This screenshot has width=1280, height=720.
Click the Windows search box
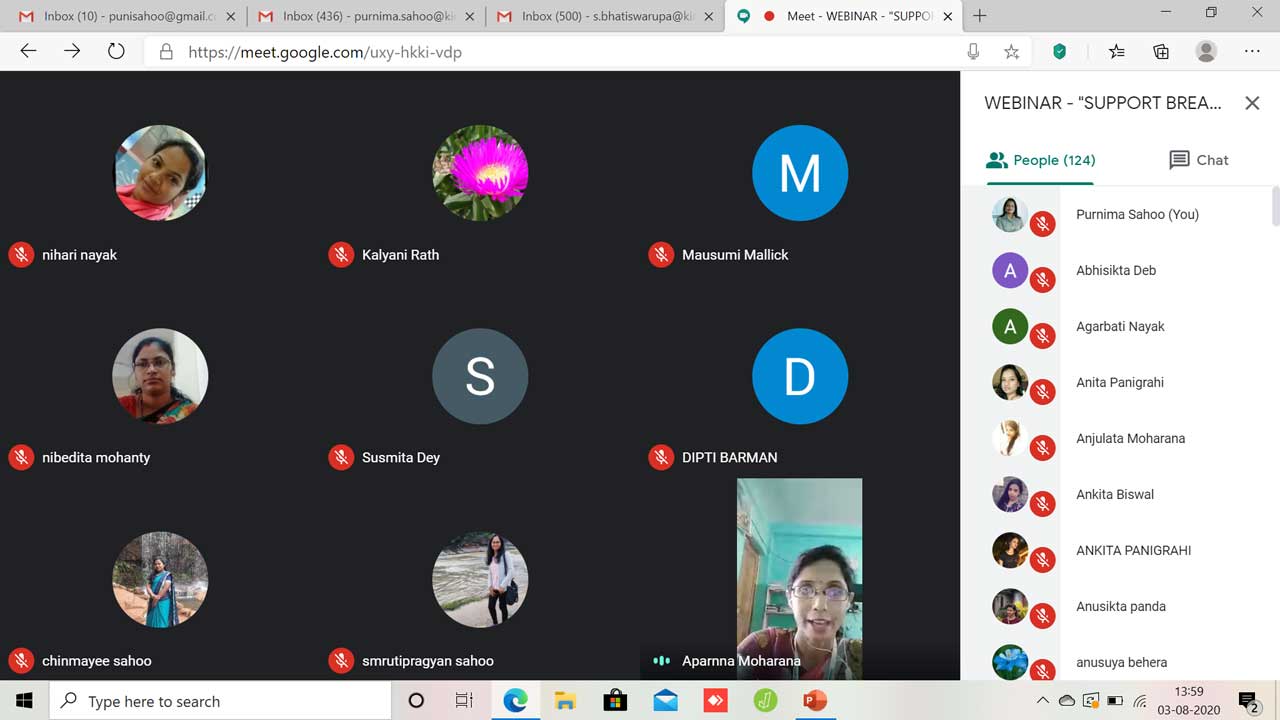tap(220, 701)
